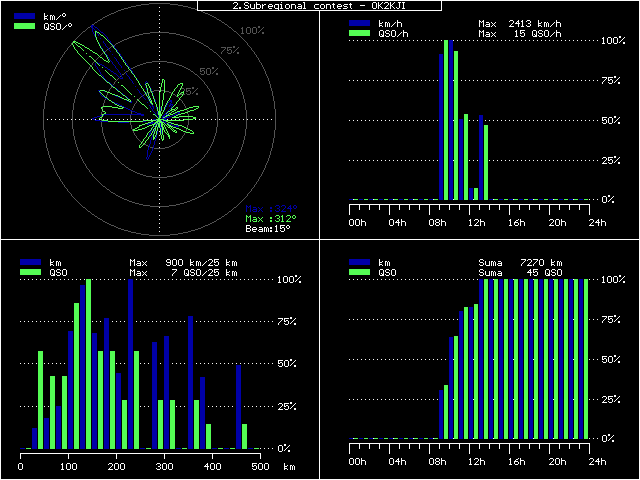Click the green QSO/° legend swatch
640x480 pixels.
[24, 26]
